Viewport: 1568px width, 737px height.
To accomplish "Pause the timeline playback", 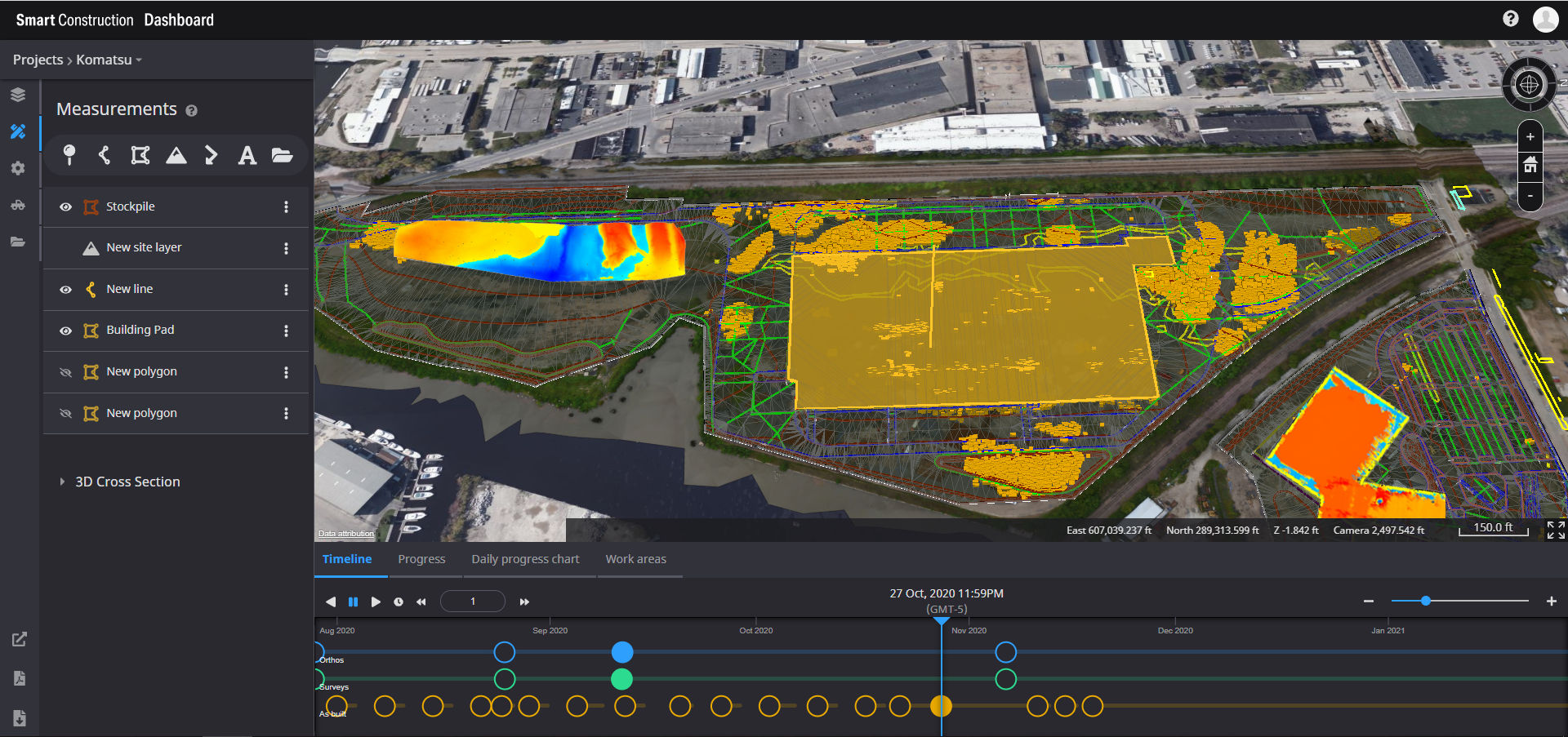I will (x=353, y=602).
